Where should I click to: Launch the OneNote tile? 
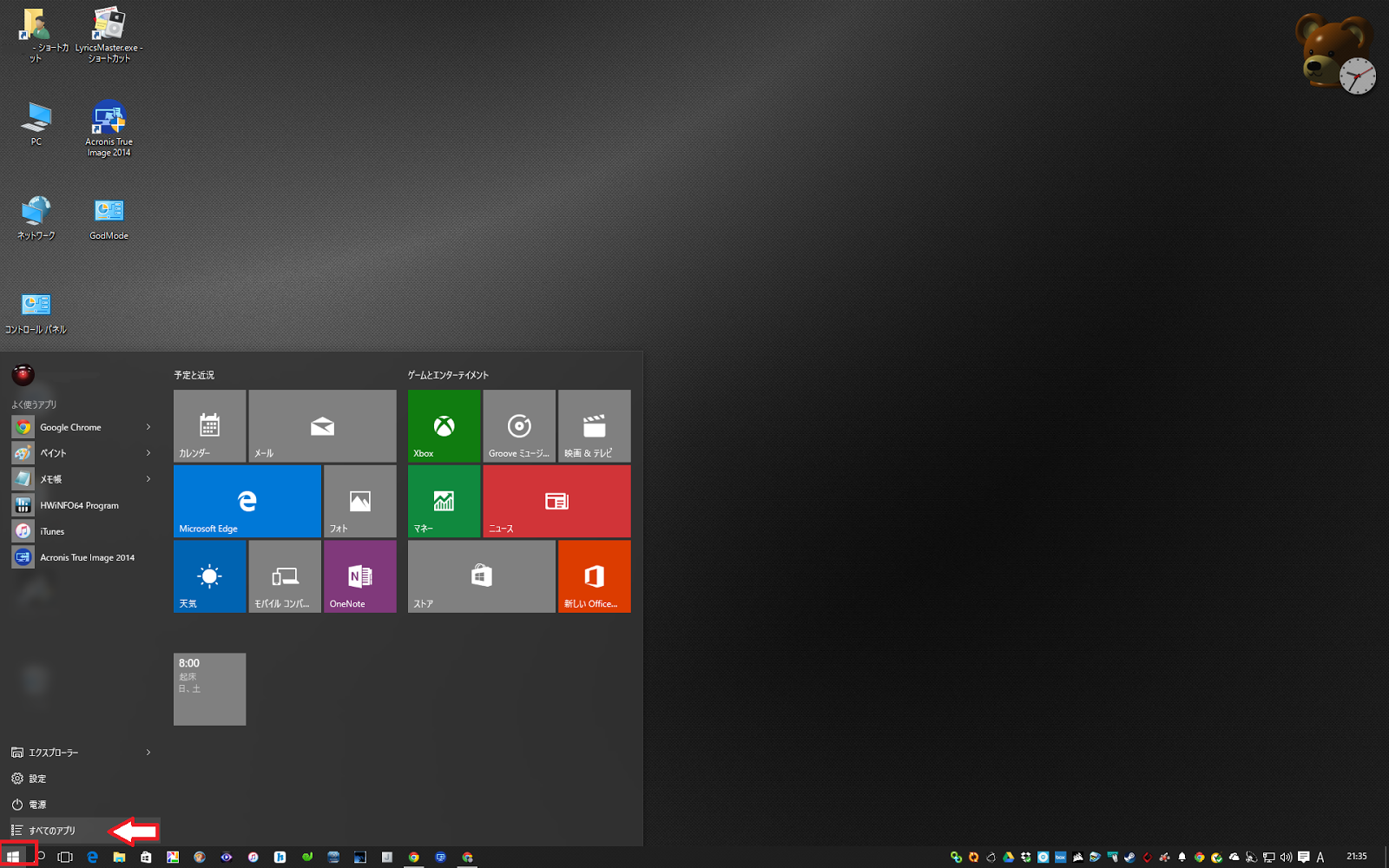[360, 576]
